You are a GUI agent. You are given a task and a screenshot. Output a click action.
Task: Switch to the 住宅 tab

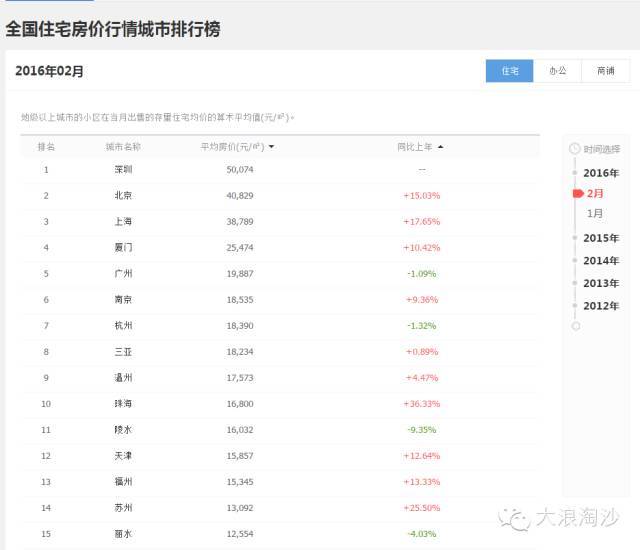[509, 71]
